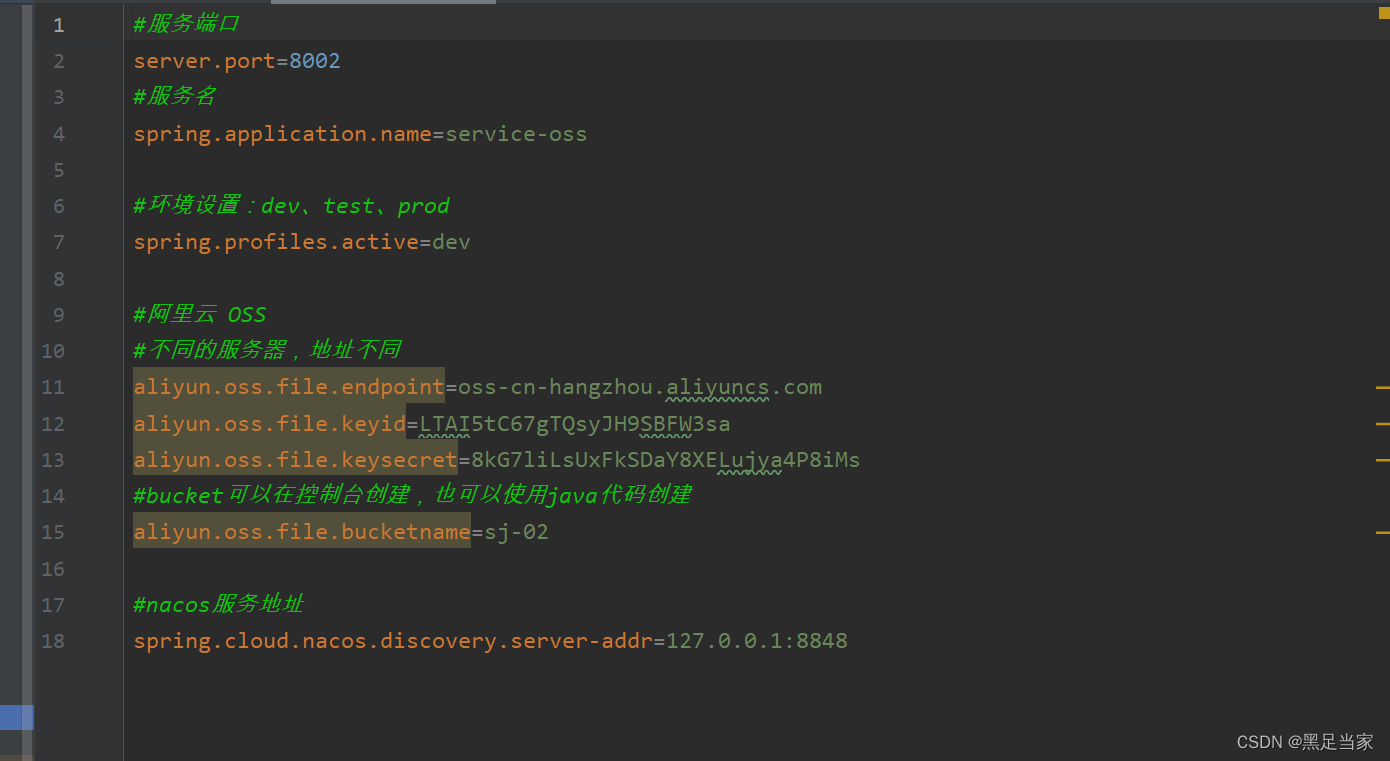Image resolution: width=1390 pixels, height=761 pixels.
Task: Click the keyid value starting with 'LTAI5tC67'
Action: [x=575, y=424]
